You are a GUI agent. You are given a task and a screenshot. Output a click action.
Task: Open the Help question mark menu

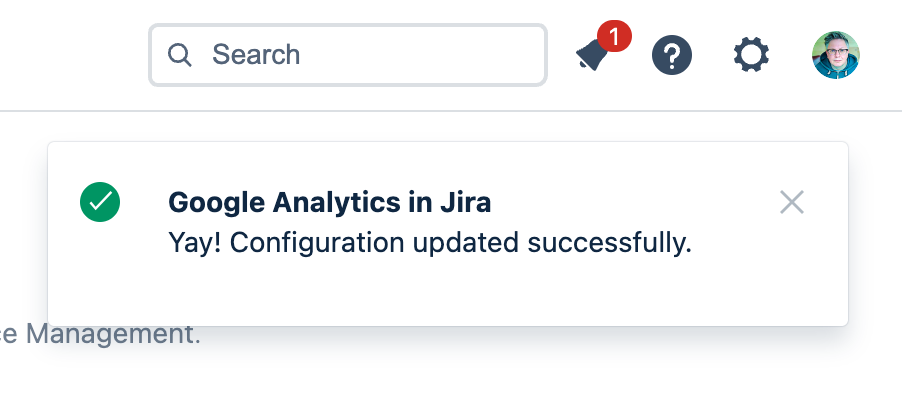[672, 55]
